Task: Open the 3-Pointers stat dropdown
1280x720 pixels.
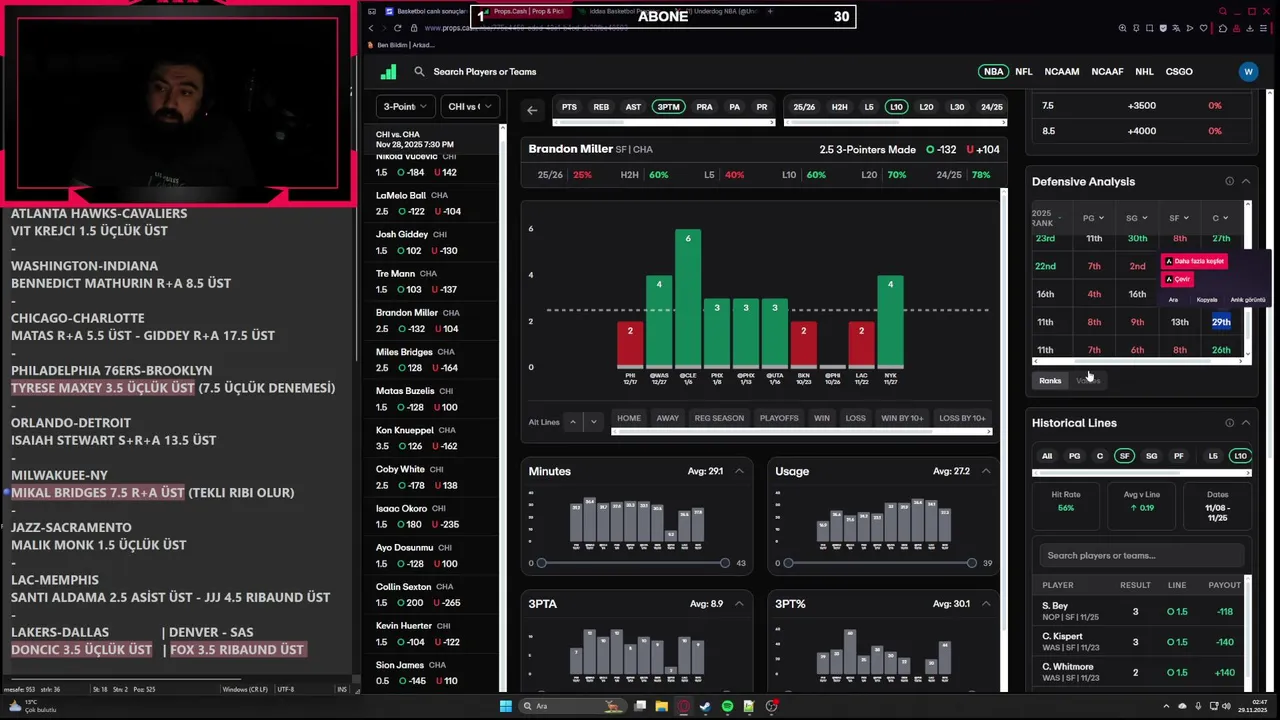Action: click(405, 106)
